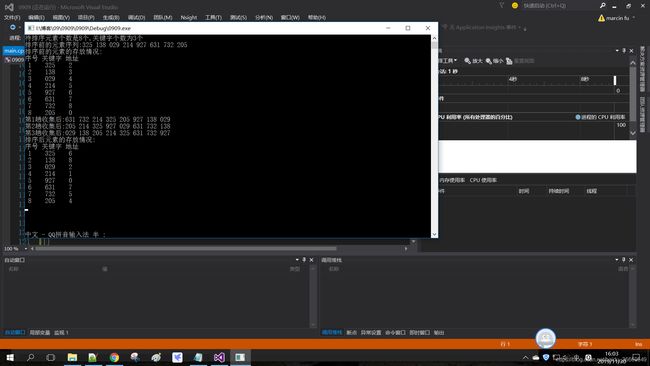Switch to the 监视 1 bottom tab
The height and width of the screenshot is (366, 650).
pyautogui.click(x=61, y=332)
